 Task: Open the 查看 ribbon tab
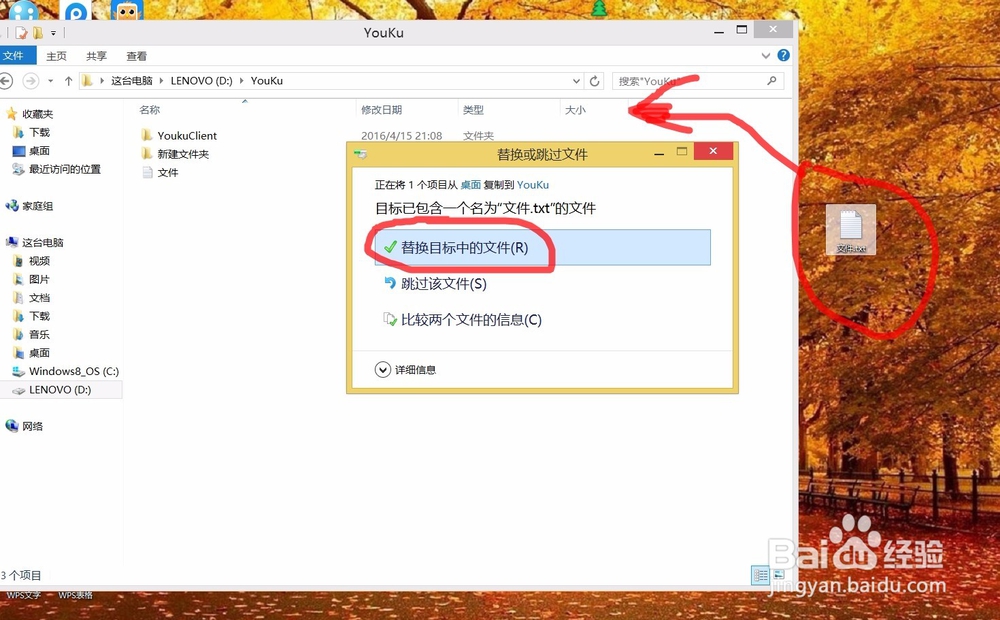click(x=136, y=56)
